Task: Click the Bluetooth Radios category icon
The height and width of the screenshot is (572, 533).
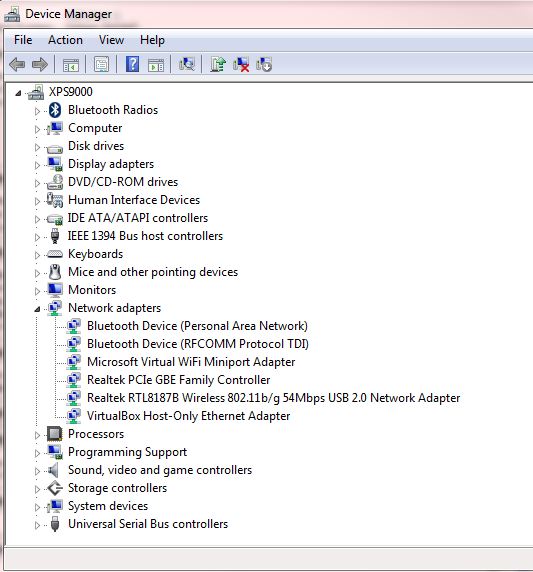Action: point(55,110)
